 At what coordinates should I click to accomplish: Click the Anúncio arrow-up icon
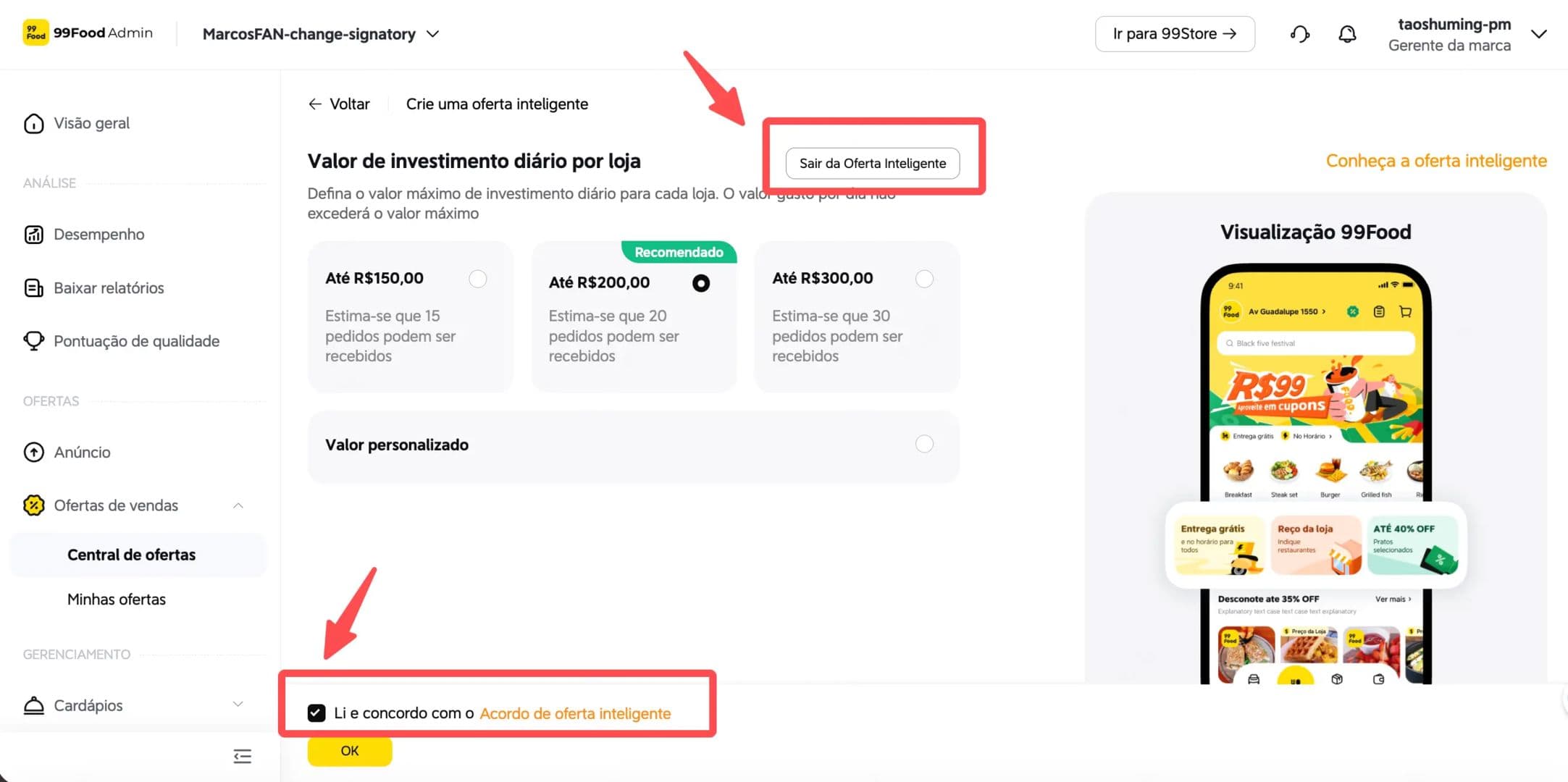click(x=33, y=453)
